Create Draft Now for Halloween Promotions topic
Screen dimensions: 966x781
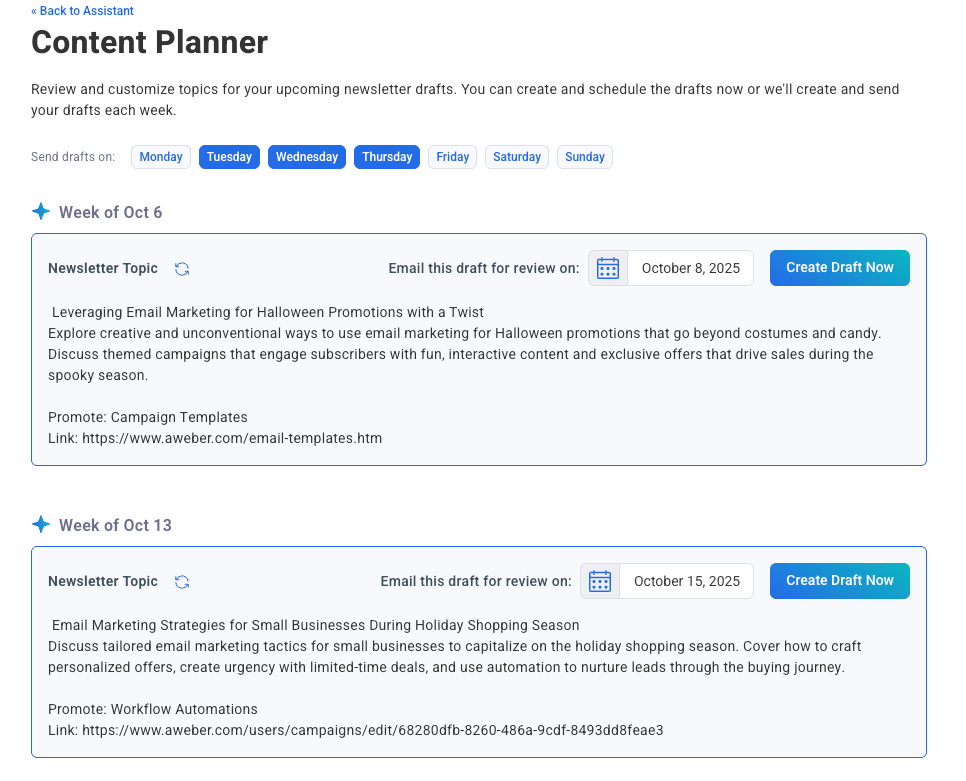point(839,268)
